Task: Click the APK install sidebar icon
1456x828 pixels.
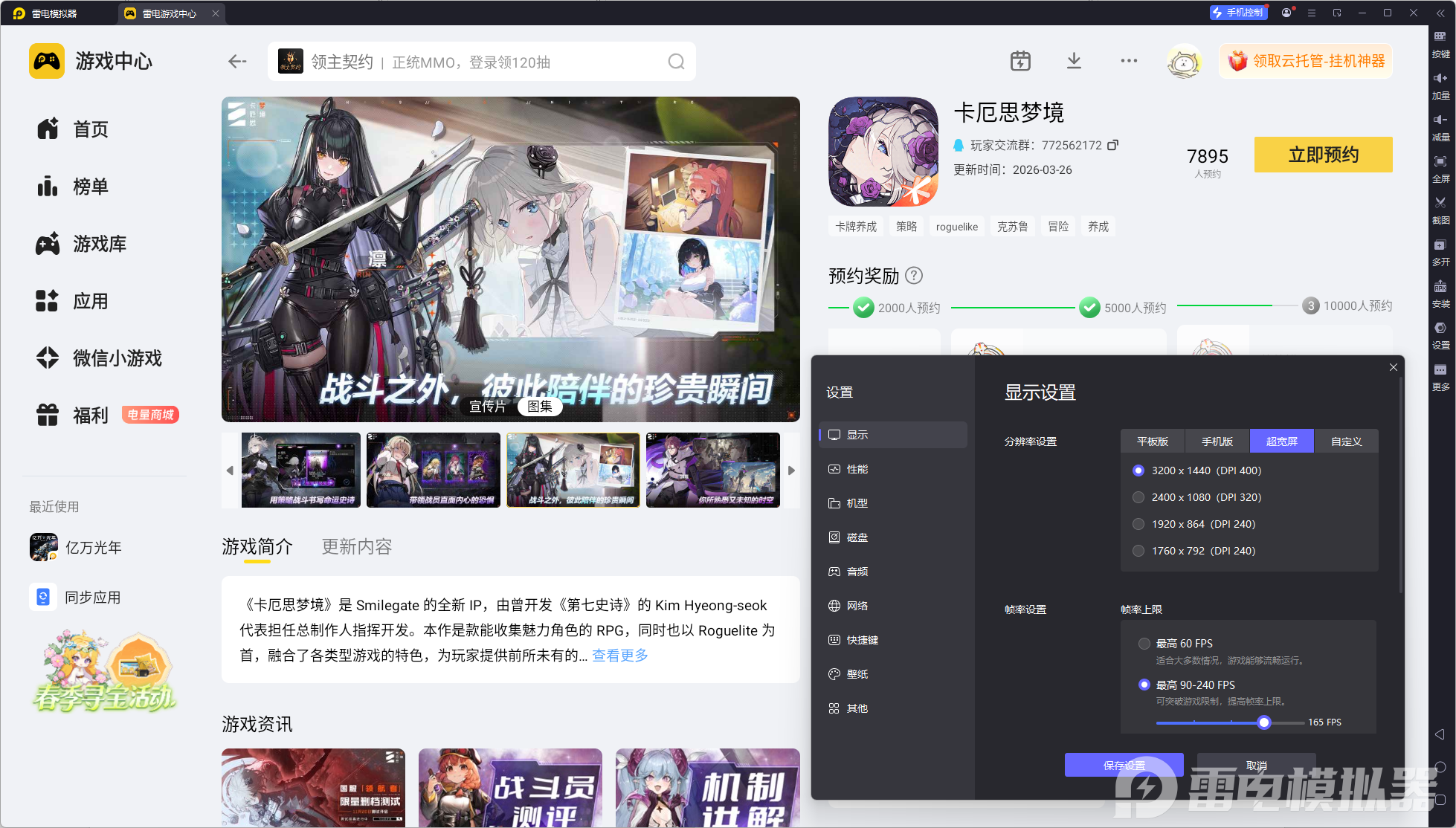Action: (x=1440, y=291)
